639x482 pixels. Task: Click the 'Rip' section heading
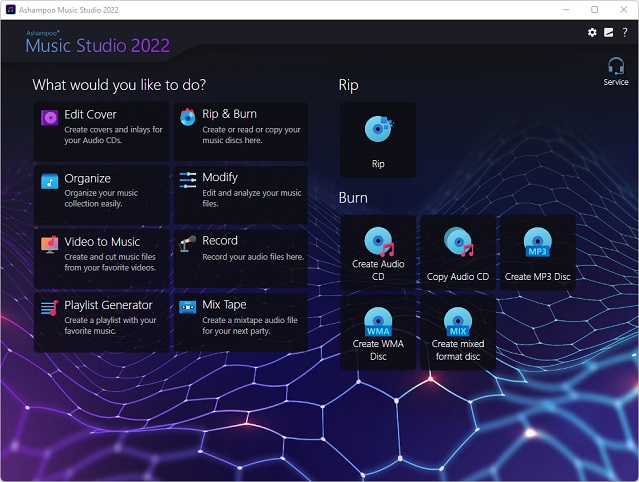tap(348, 85)
